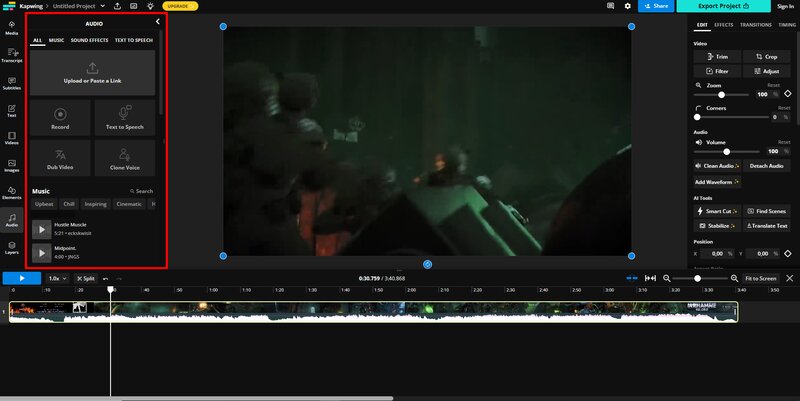Switch to the Effects tab
Screen dimensions: 800x401
pyautogui.click(x=723, y=24)
